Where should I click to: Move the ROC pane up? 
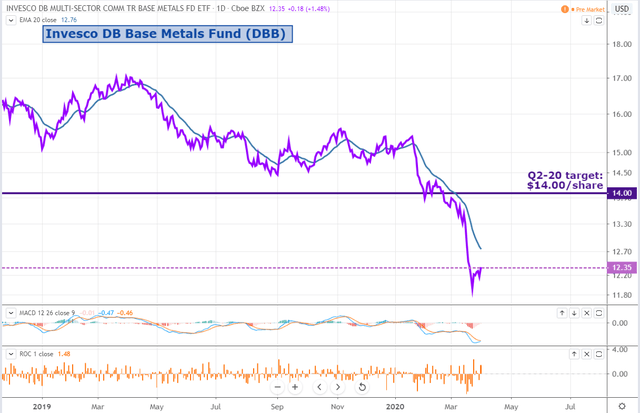pyautogui.click(x=574, y=354)
